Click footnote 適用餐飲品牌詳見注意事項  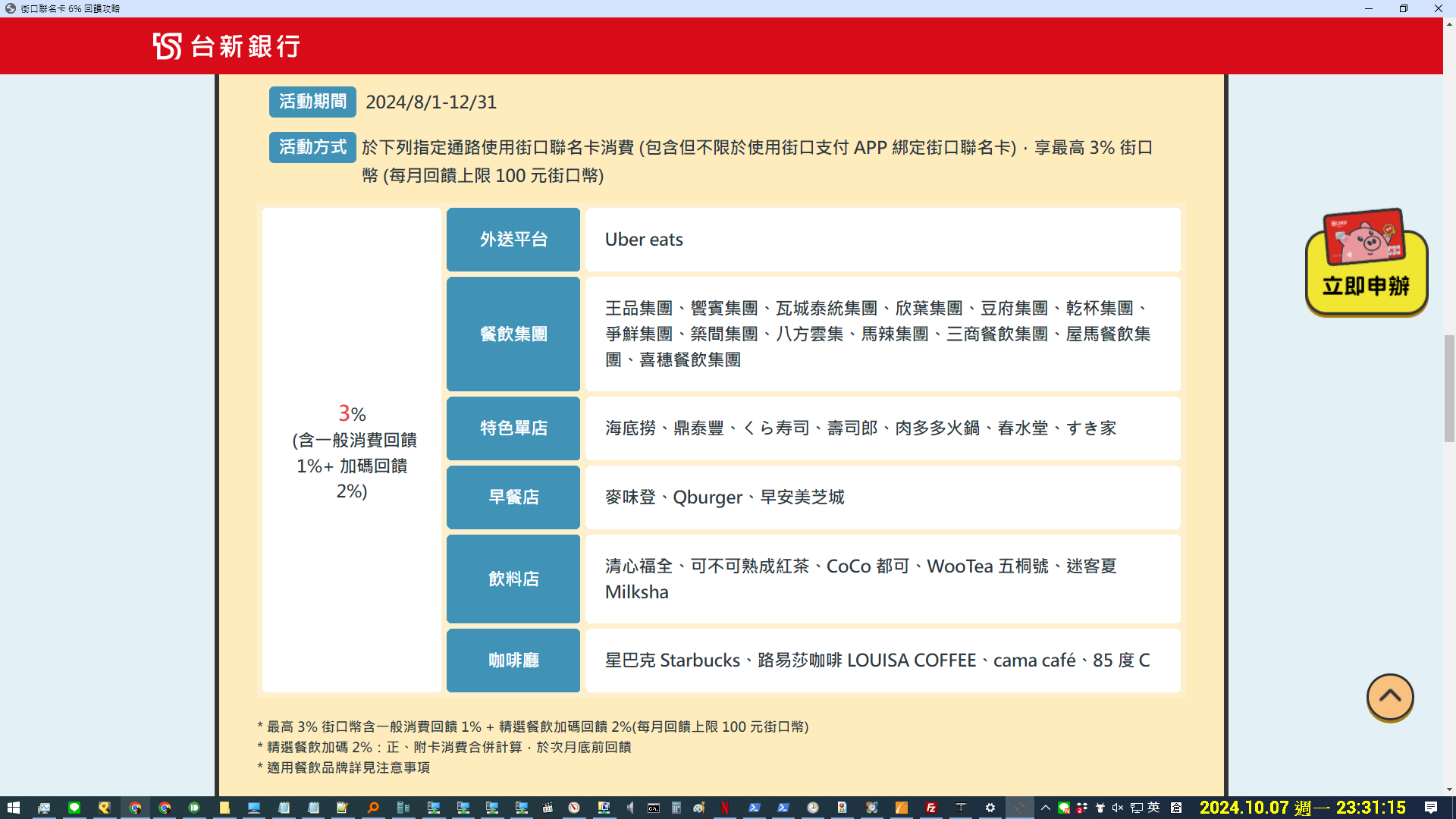[344, 767]
